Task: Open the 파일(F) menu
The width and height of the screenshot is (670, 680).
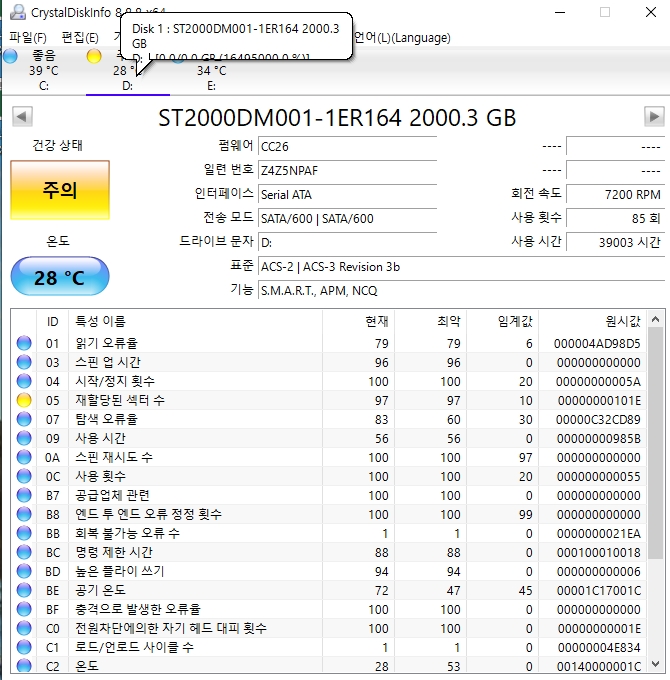Action: point(28,38)
